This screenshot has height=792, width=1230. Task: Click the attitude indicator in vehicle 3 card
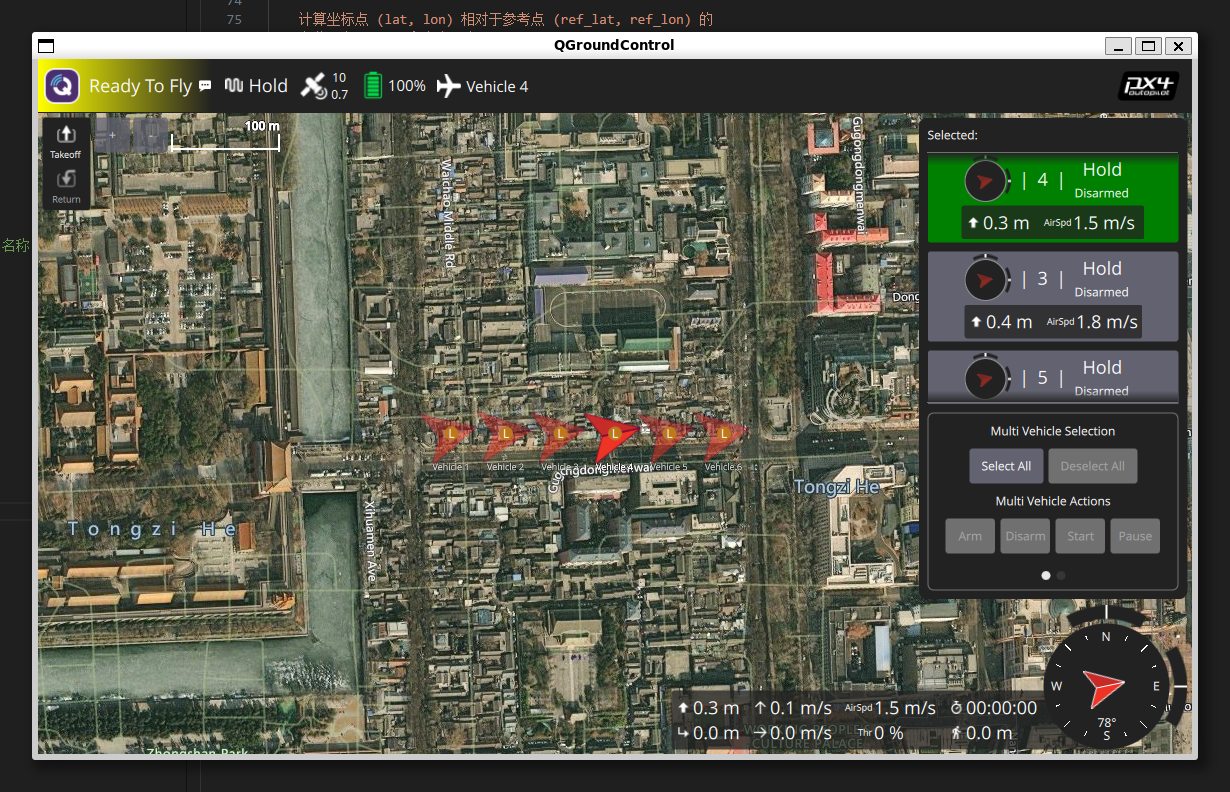point(986,279)
